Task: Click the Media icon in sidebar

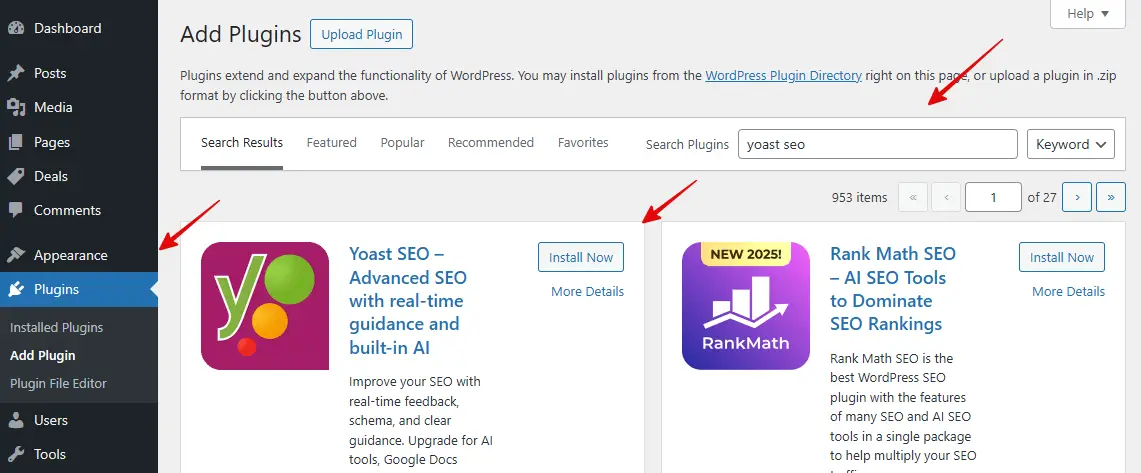Action: tap(16, 108)
